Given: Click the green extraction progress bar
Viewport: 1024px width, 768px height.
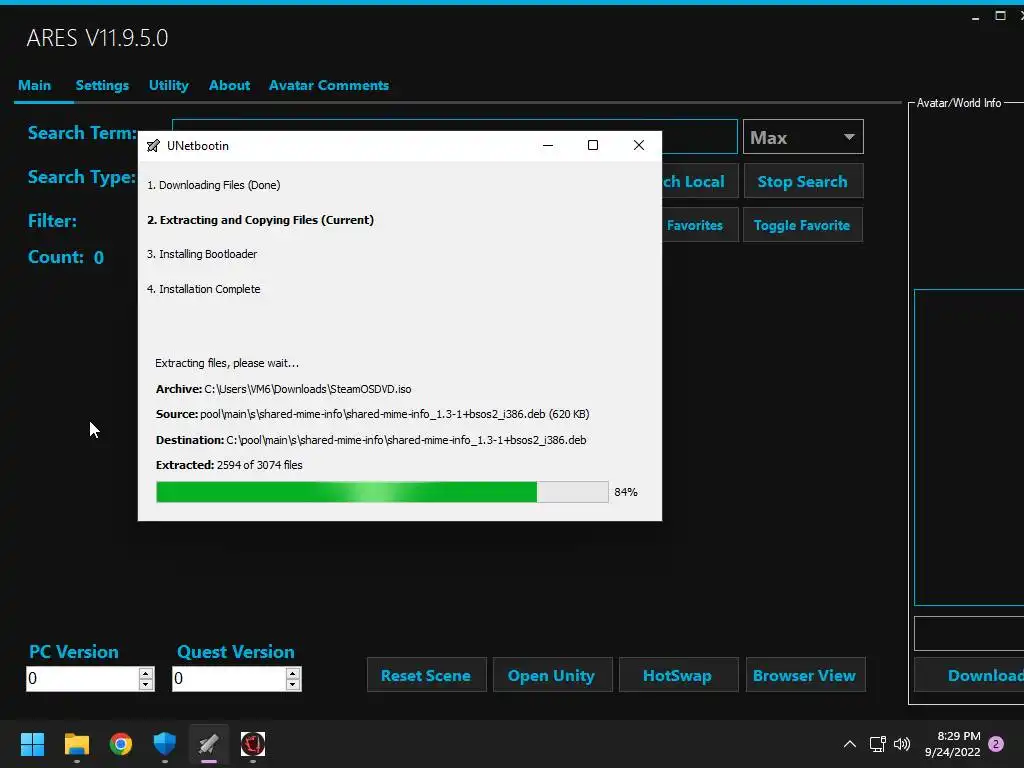Looking at the screenshot, I should click(382, 492).
